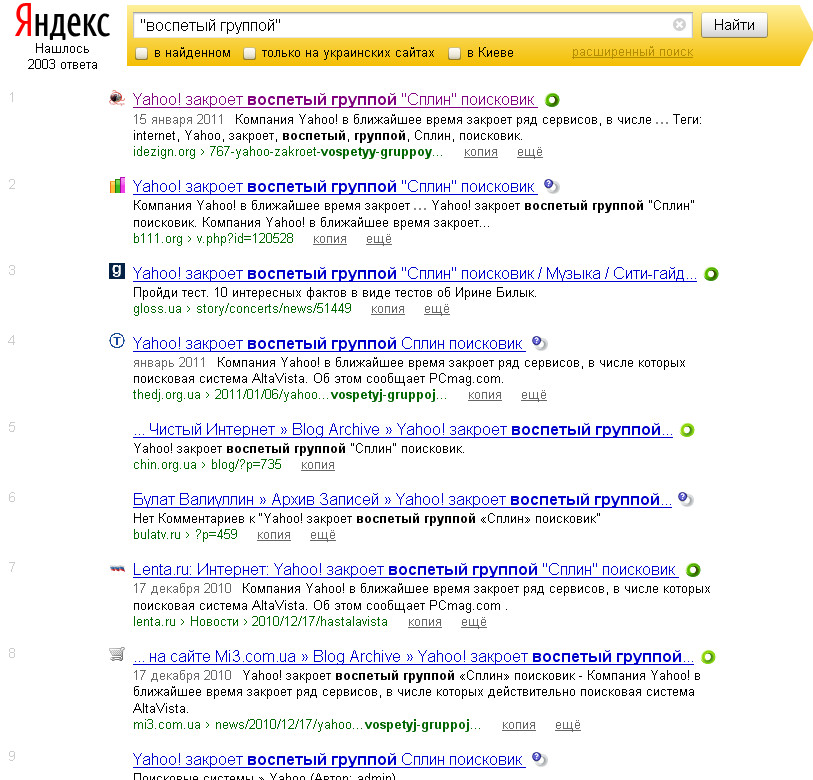The width and height of the screenshot is (813, 780).
Task: Open 'копия' cached copy for idezign.org
Action: pyautogui.click(x=481, y=152)
